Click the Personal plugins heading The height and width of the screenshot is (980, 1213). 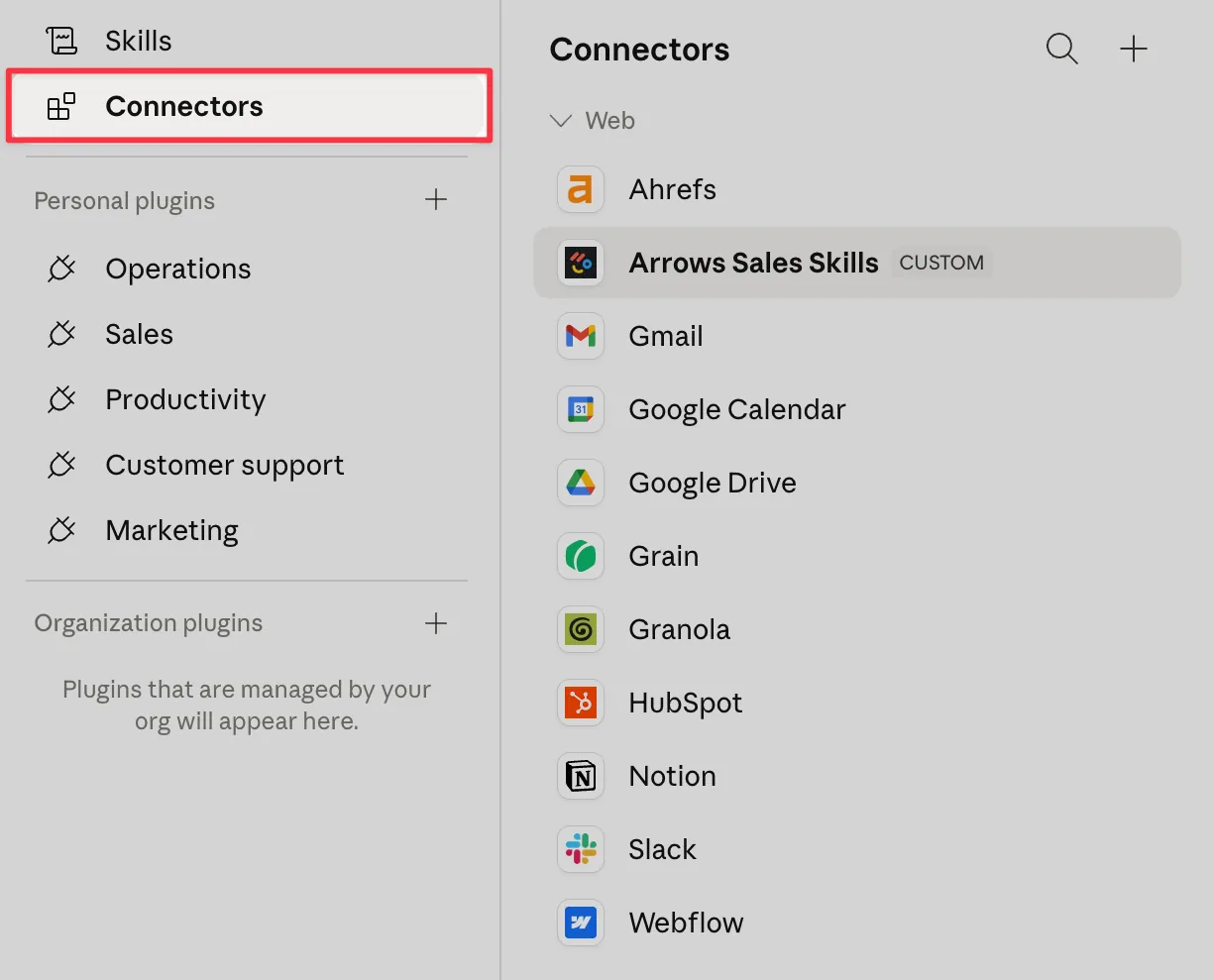pyautogui.click(x=125, y=201)
